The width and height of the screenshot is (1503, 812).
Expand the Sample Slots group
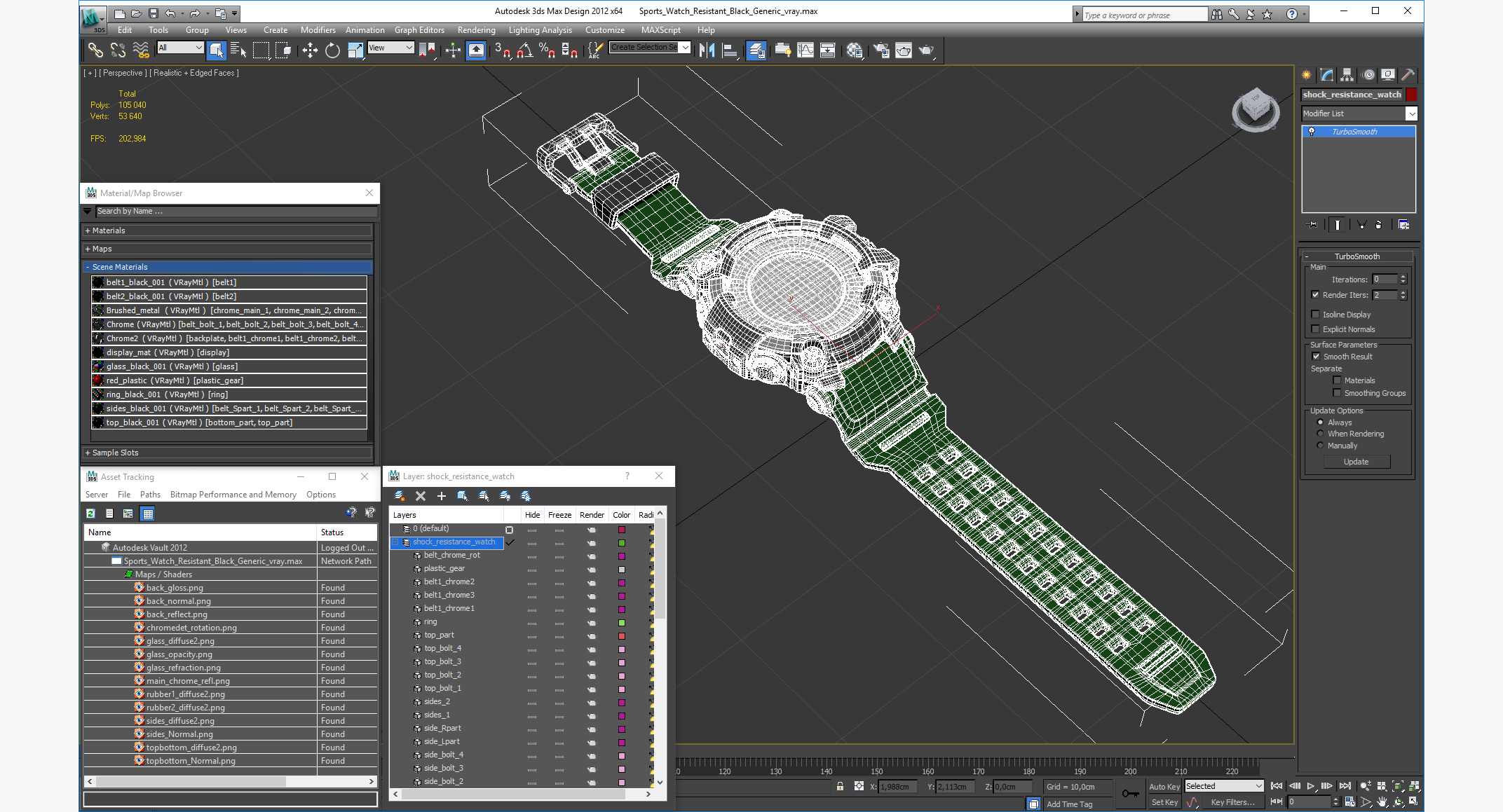tap(227, 453)
